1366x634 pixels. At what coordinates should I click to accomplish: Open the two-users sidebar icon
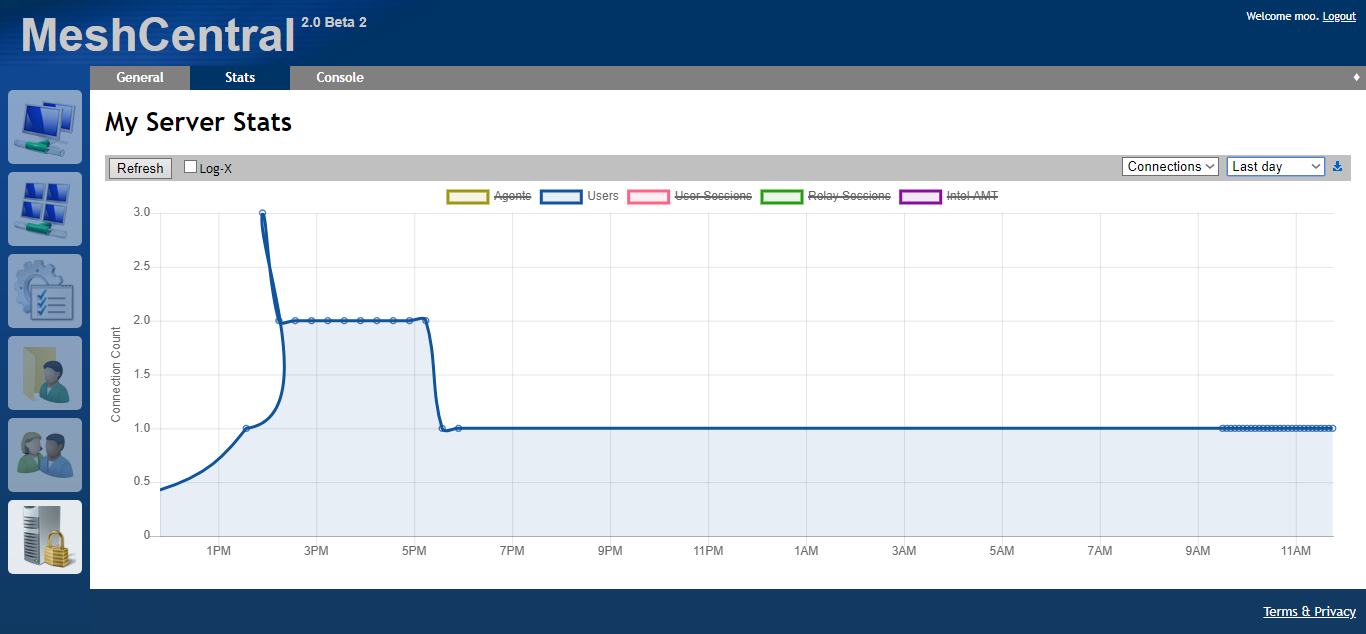[45, 455]
